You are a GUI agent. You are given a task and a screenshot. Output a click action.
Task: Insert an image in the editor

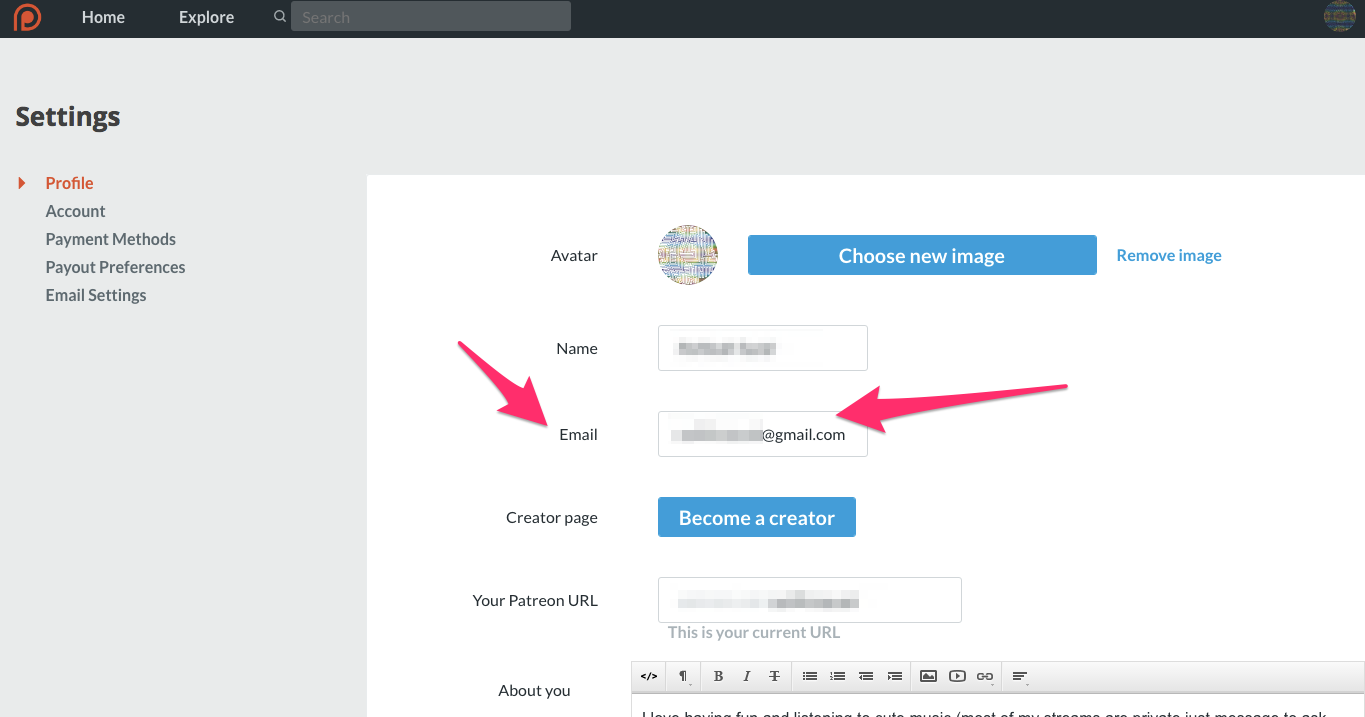tap(928, 676)
